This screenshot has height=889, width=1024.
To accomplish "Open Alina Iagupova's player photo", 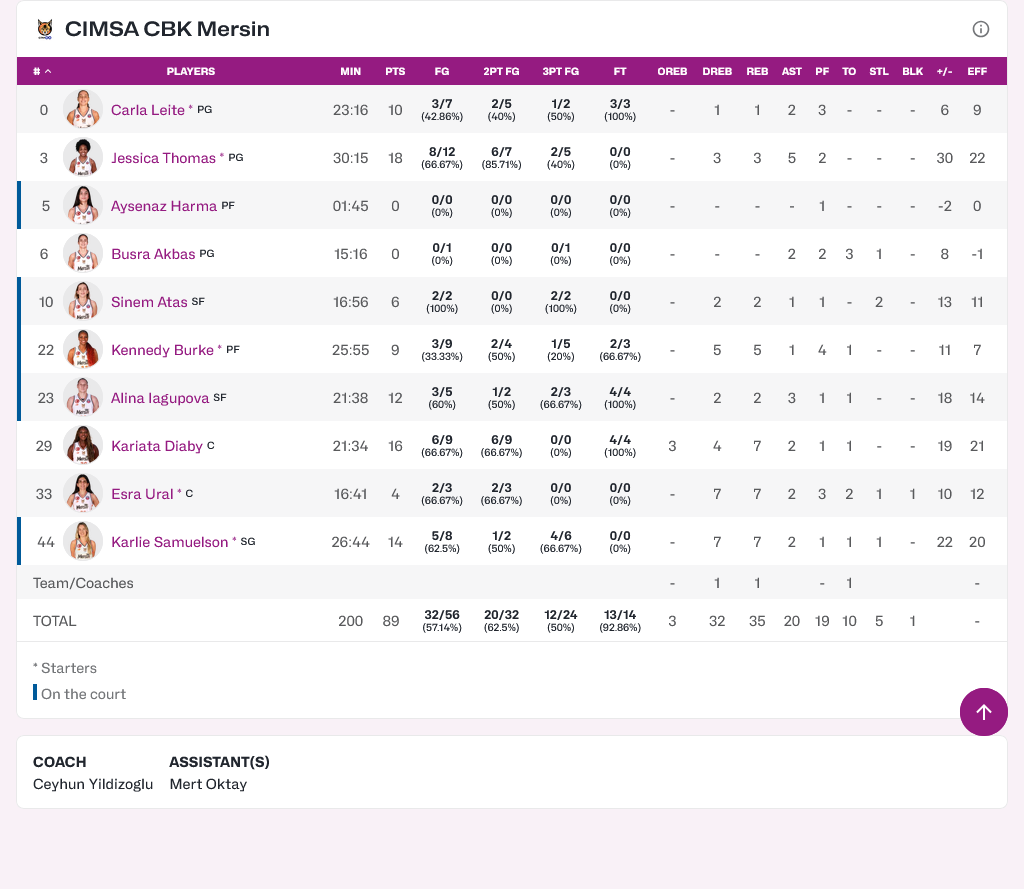I will 83,398.
